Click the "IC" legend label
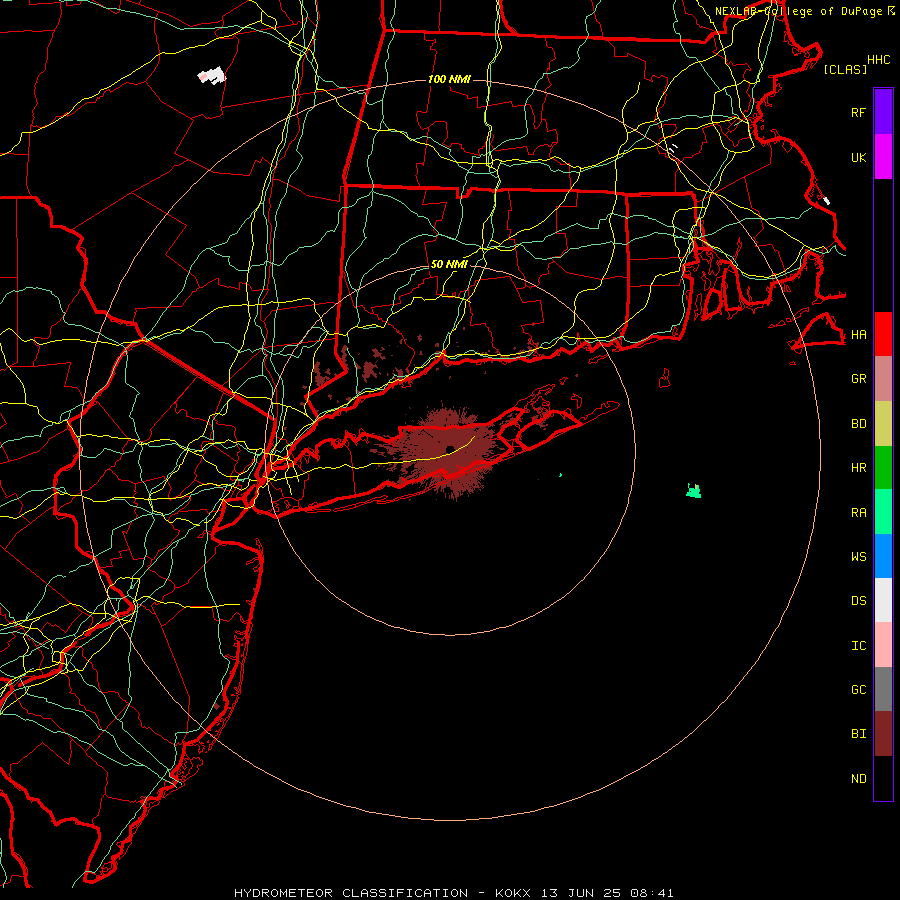The image size is (900, 900). 858,646
